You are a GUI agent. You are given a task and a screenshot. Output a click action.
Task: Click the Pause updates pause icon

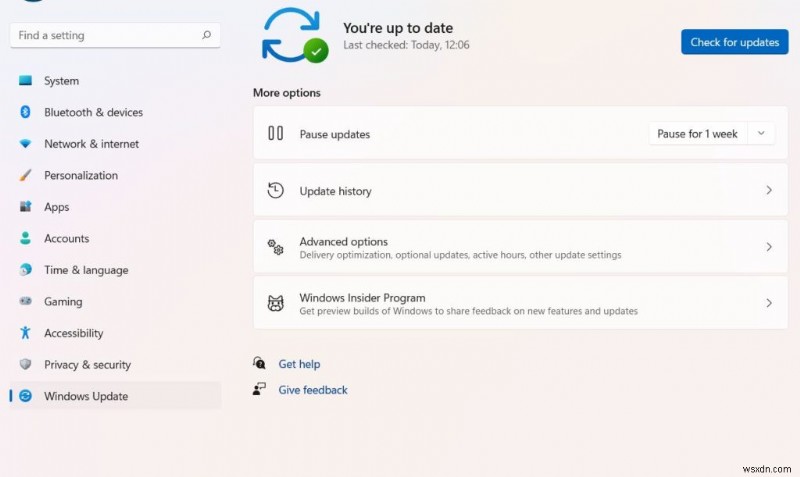(x=276, y=134)
